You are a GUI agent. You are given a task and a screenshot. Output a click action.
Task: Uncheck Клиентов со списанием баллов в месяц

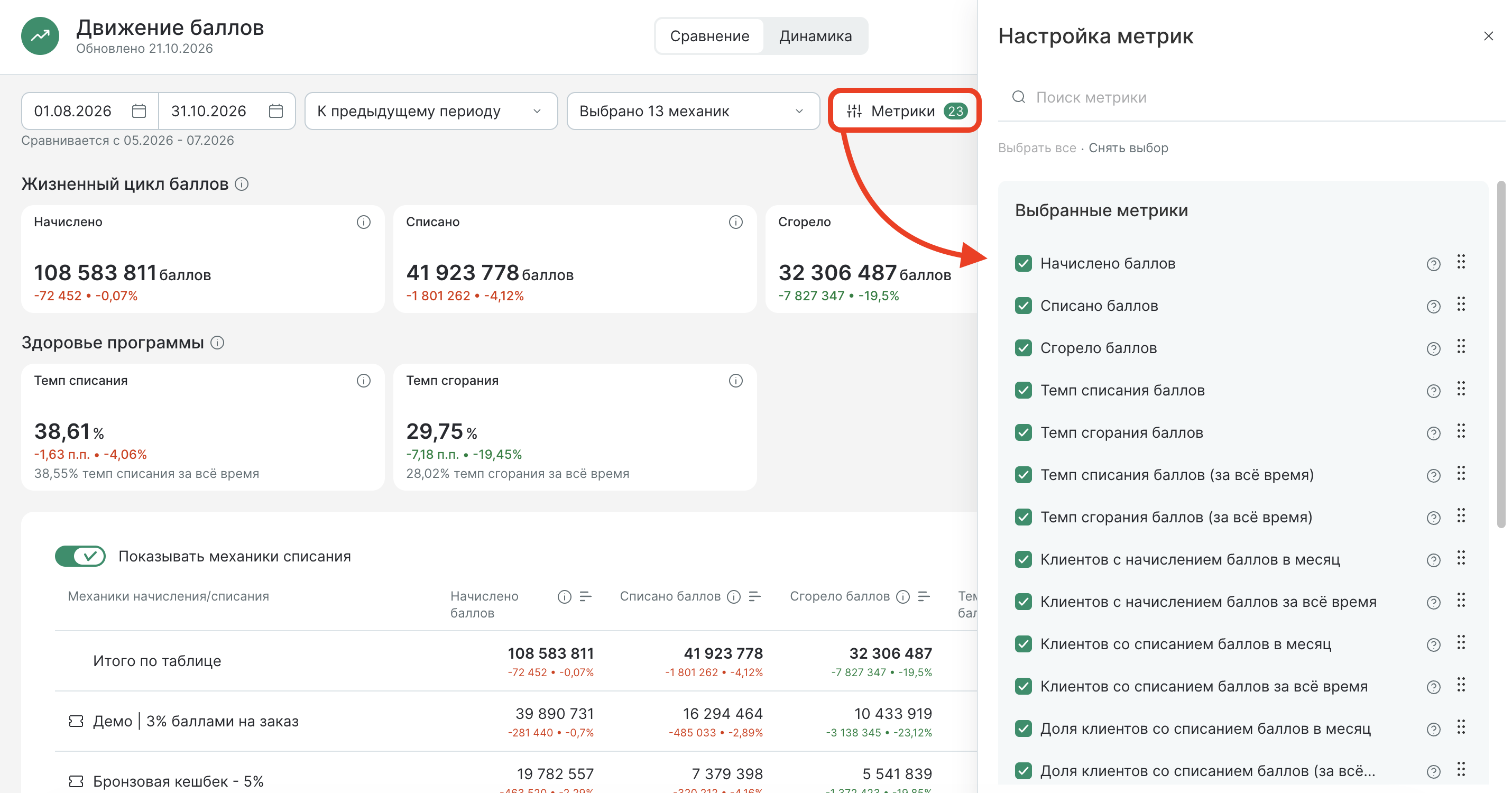click(1024, 643)
